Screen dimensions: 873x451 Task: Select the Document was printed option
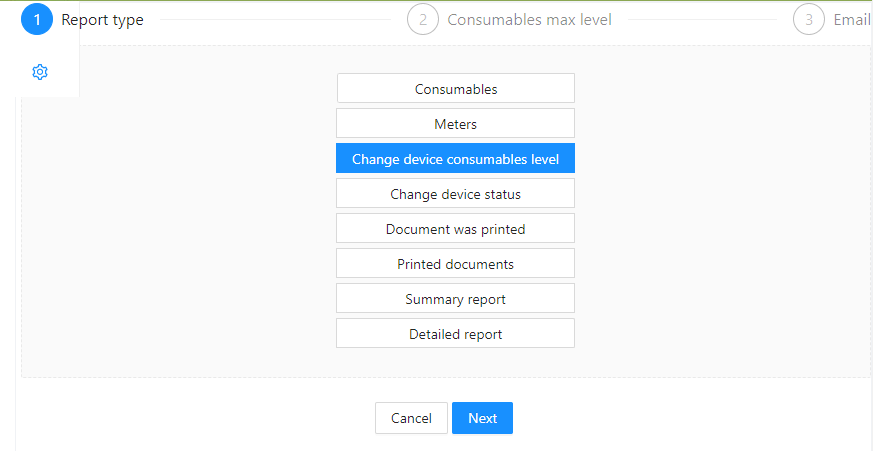pos(455,229)
